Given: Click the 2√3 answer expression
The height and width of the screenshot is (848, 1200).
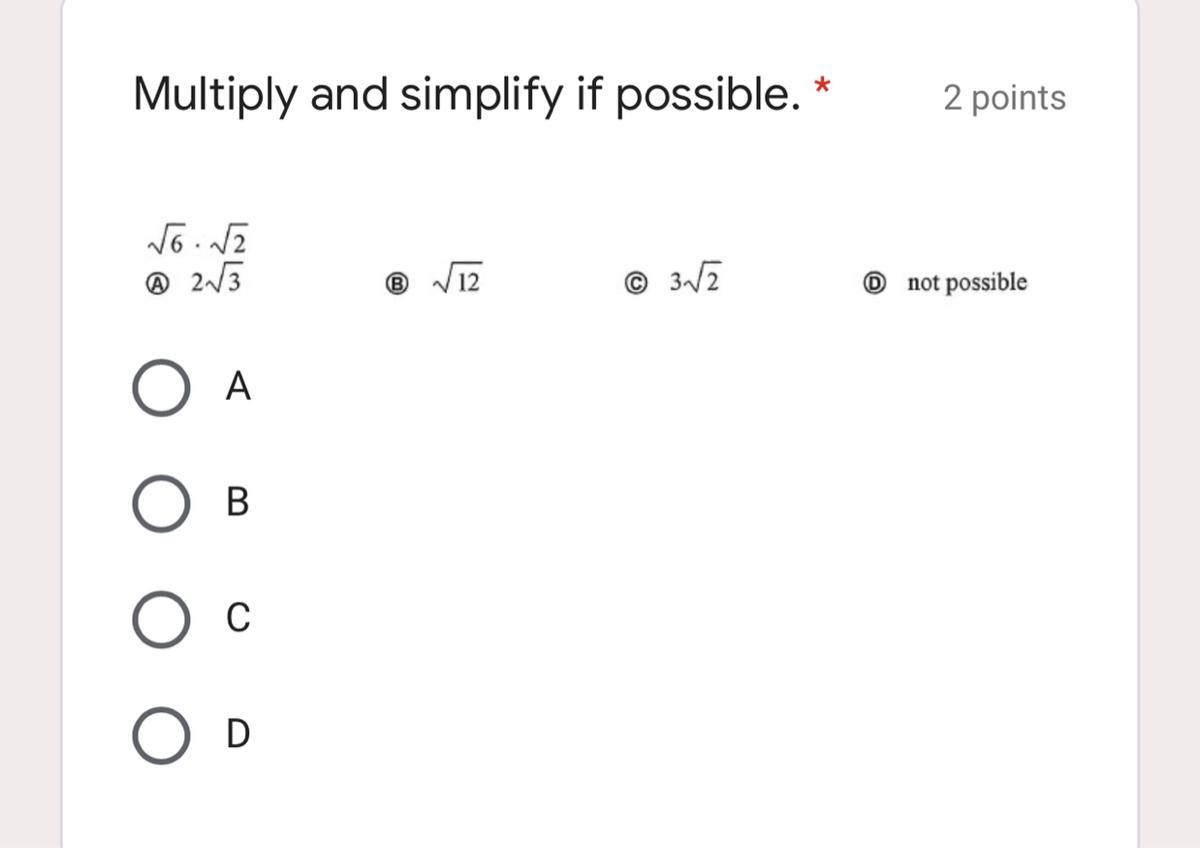Looking at the screenshot, I should click(216, 283).
